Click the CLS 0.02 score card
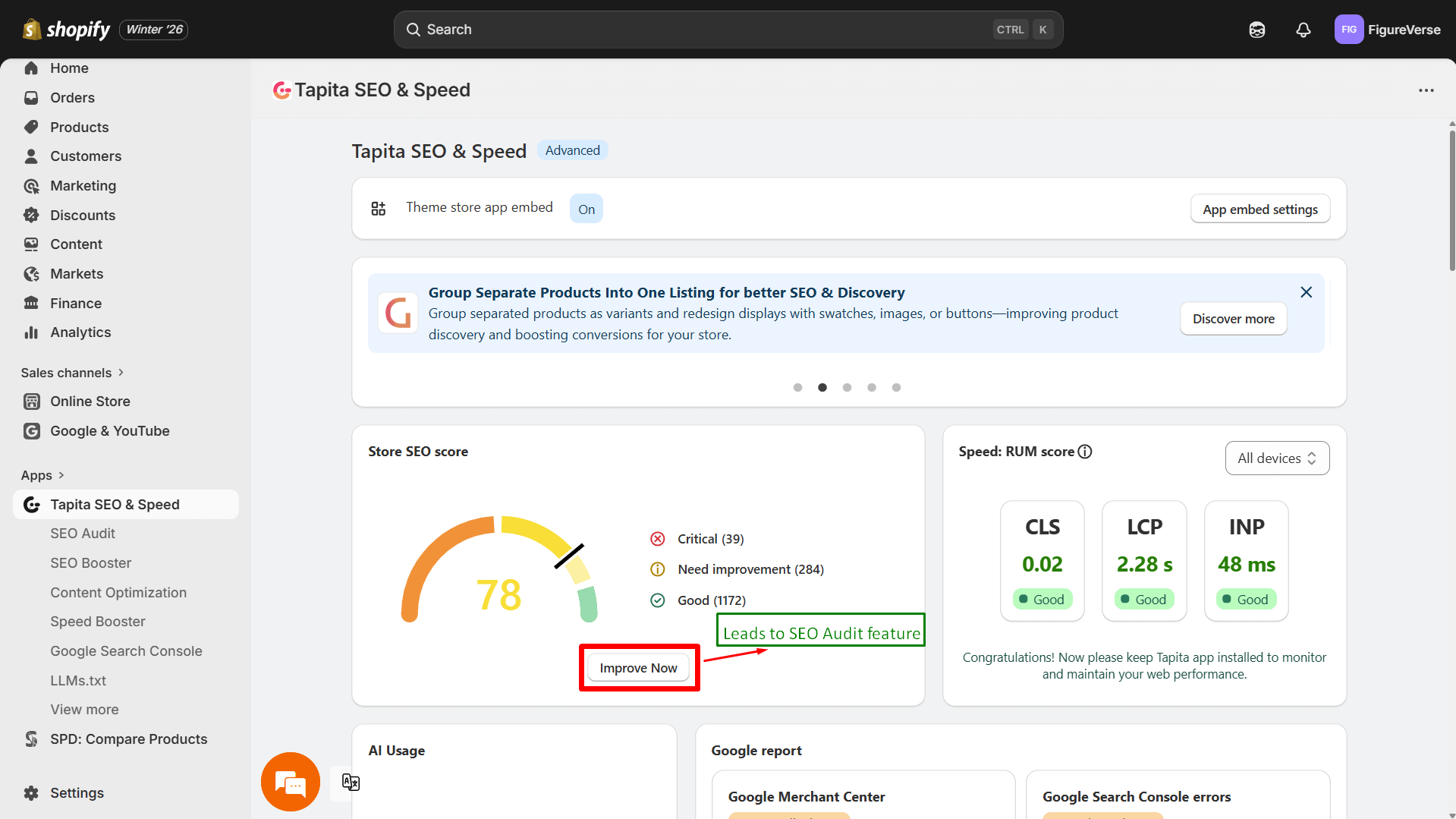 pos(1042,561)
